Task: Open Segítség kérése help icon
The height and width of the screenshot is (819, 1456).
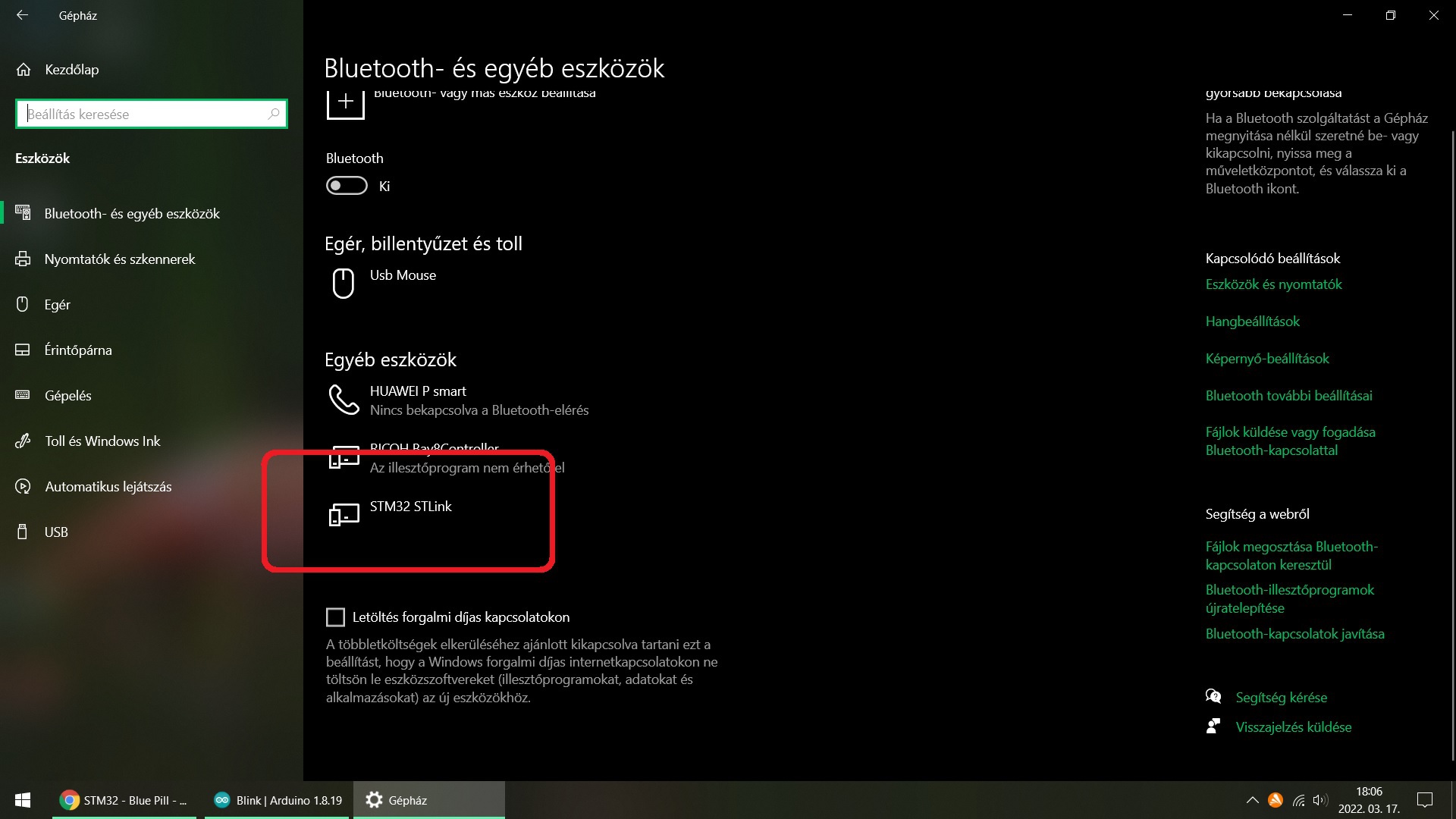Action: click(1213, 697)
